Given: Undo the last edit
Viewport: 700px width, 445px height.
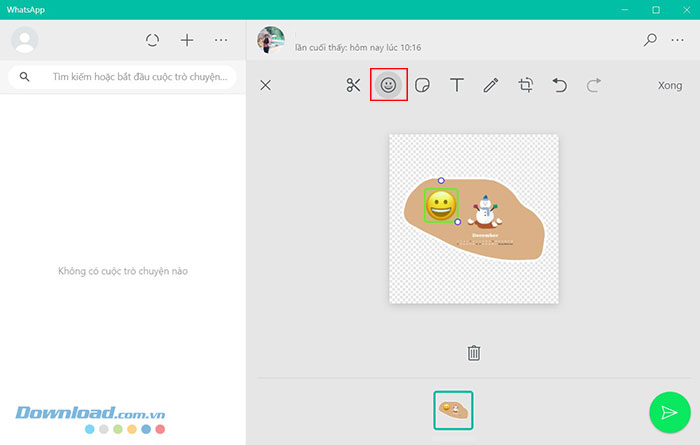Looking at the screenshot, I should click(x=560, y=85).
